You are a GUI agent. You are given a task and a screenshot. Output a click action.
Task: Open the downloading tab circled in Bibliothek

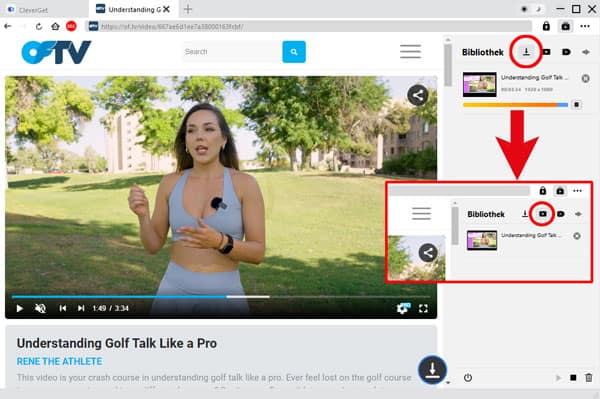(x=526, y=52)
